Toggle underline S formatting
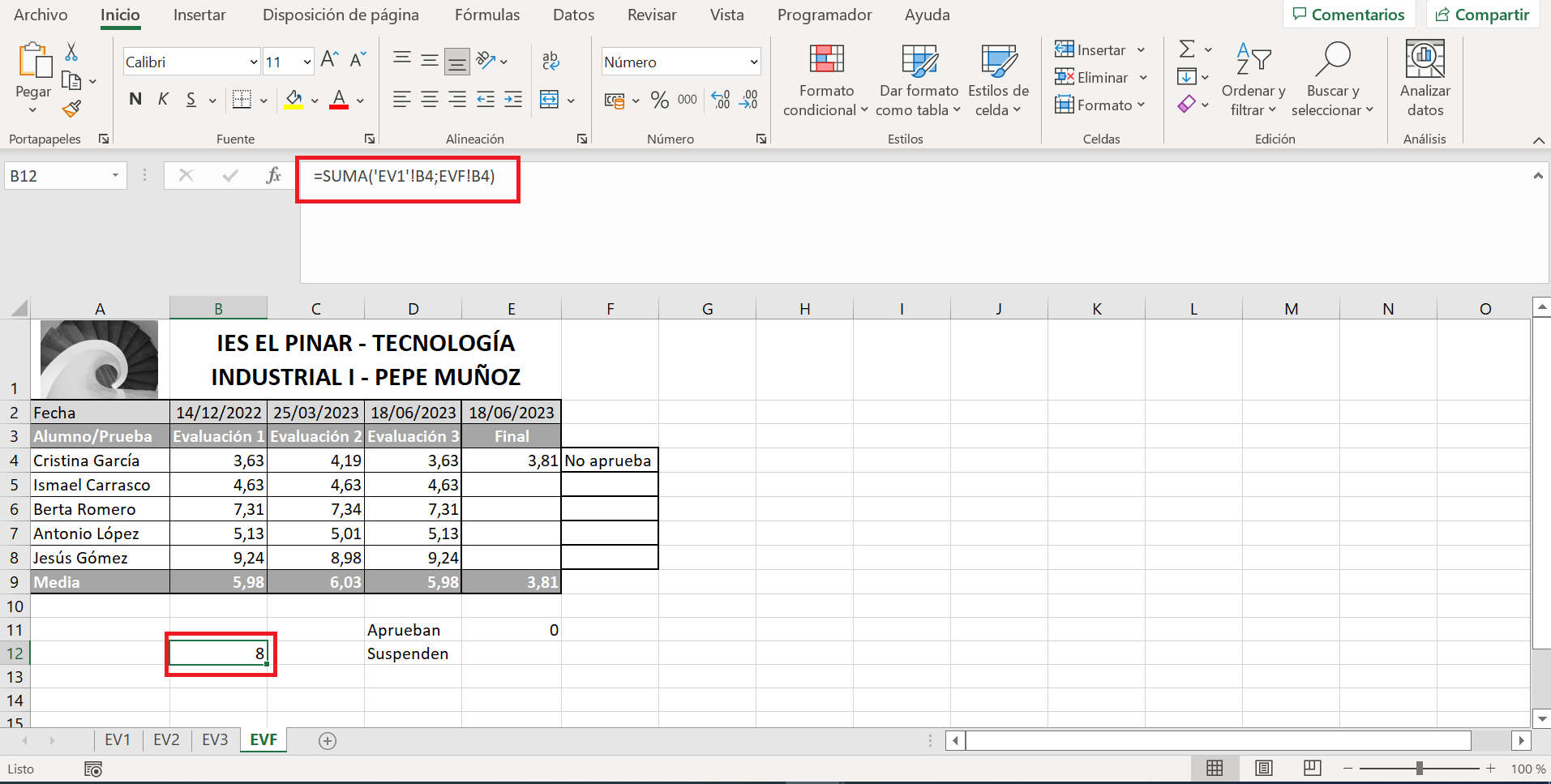 (x=191, y=99)
